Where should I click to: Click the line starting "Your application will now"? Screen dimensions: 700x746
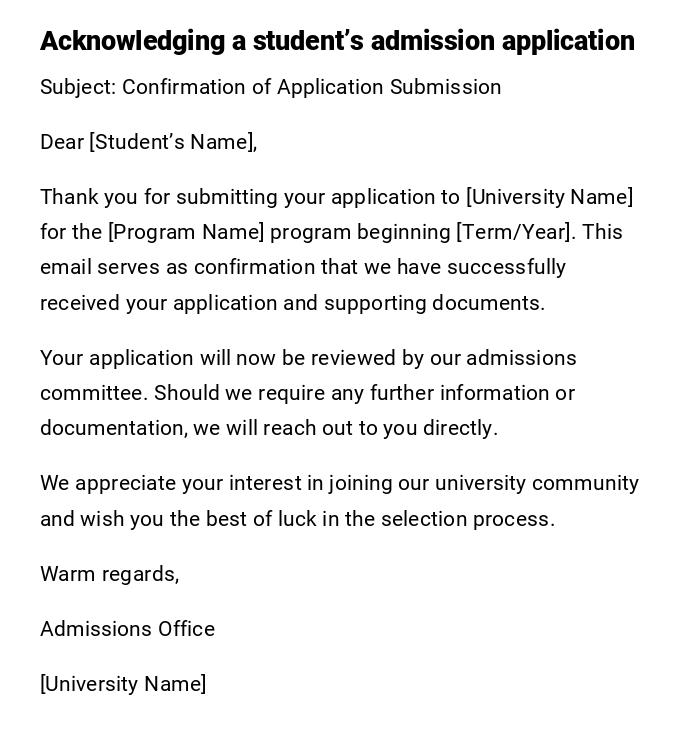308,358
